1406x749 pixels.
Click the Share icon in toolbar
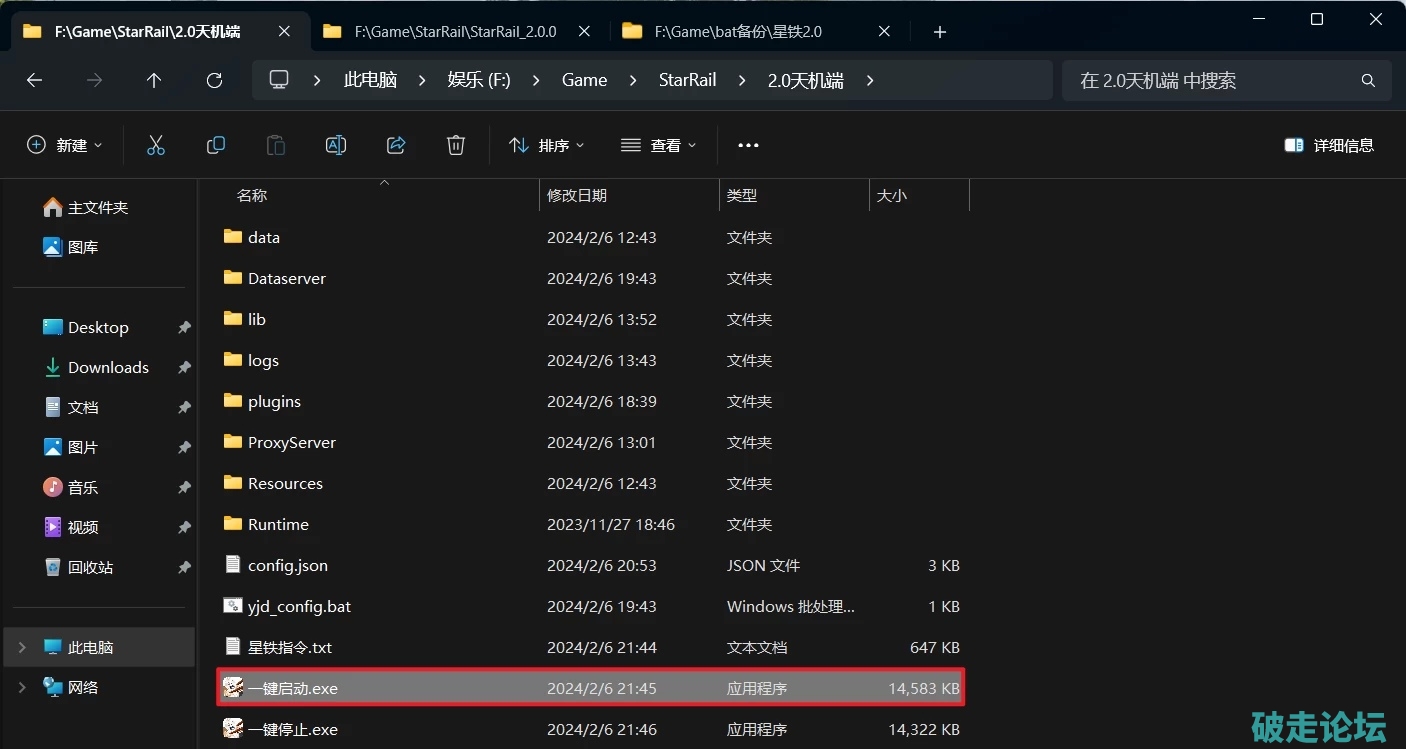tap(396, 145)
